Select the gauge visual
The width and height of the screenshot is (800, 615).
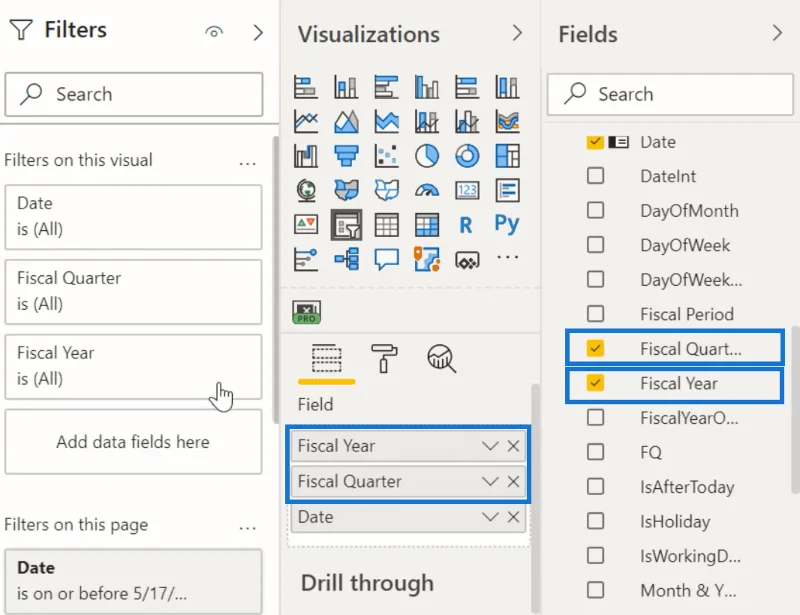(x=427, y=190)
